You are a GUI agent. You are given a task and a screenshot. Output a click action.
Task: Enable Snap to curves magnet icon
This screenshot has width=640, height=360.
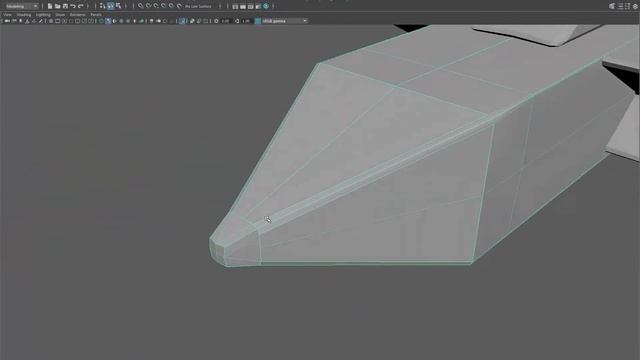(x=148, y=6)
